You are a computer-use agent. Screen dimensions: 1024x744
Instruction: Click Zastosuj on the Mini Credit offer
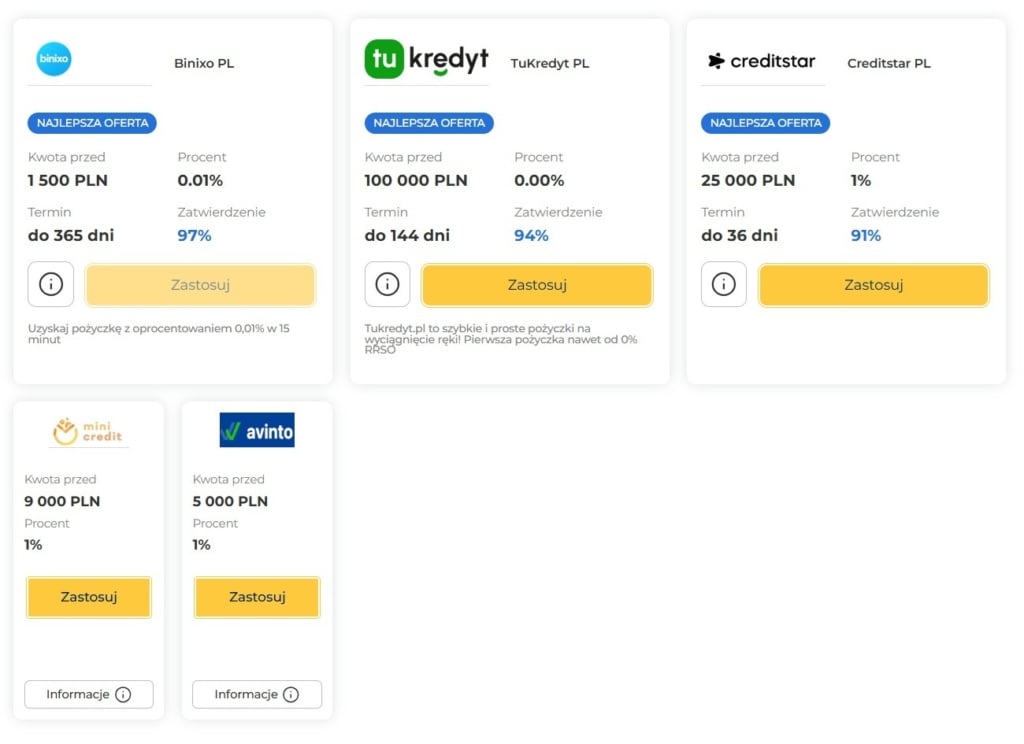tap(88, 597)
